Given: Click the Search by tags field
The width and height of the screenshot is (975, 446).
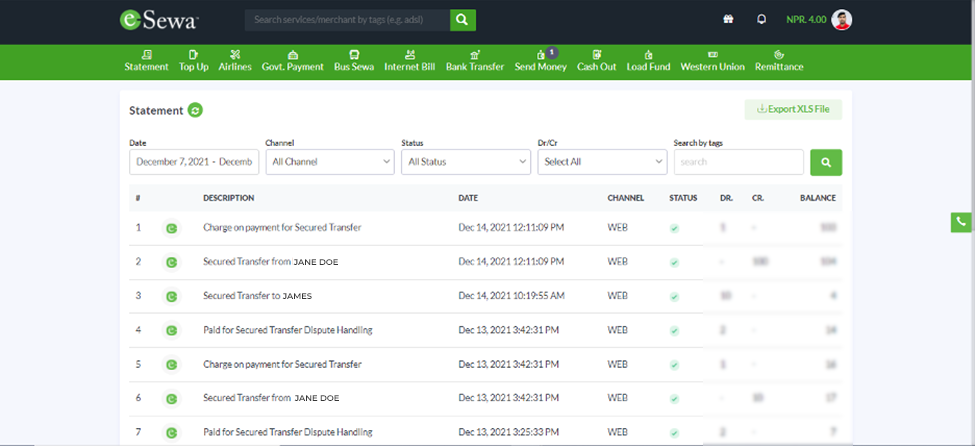Looking at the screenshot, I should [738, 162].
